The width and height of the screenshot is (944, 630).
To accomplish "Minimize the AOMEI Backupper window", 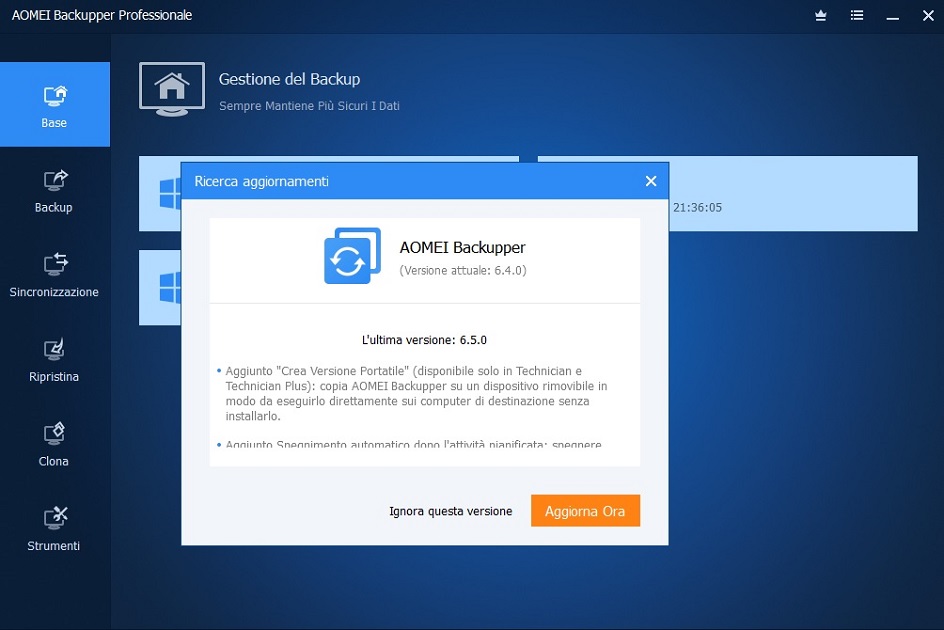I will click(x=893, y=17).
